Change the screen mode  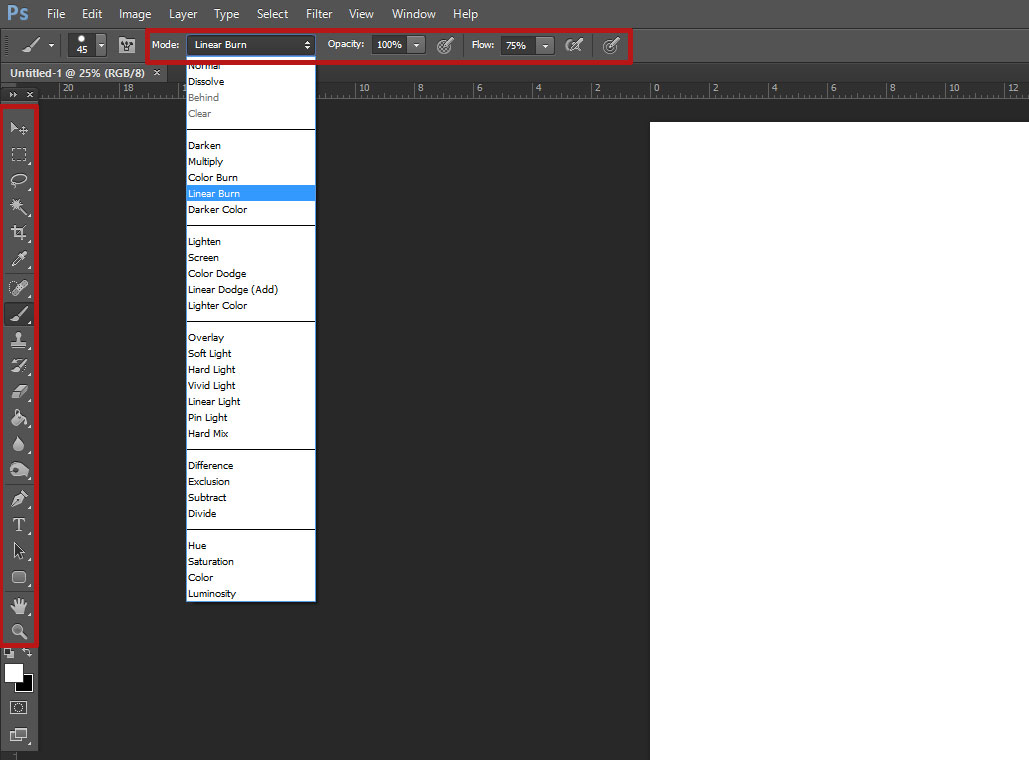click(18, 735)
